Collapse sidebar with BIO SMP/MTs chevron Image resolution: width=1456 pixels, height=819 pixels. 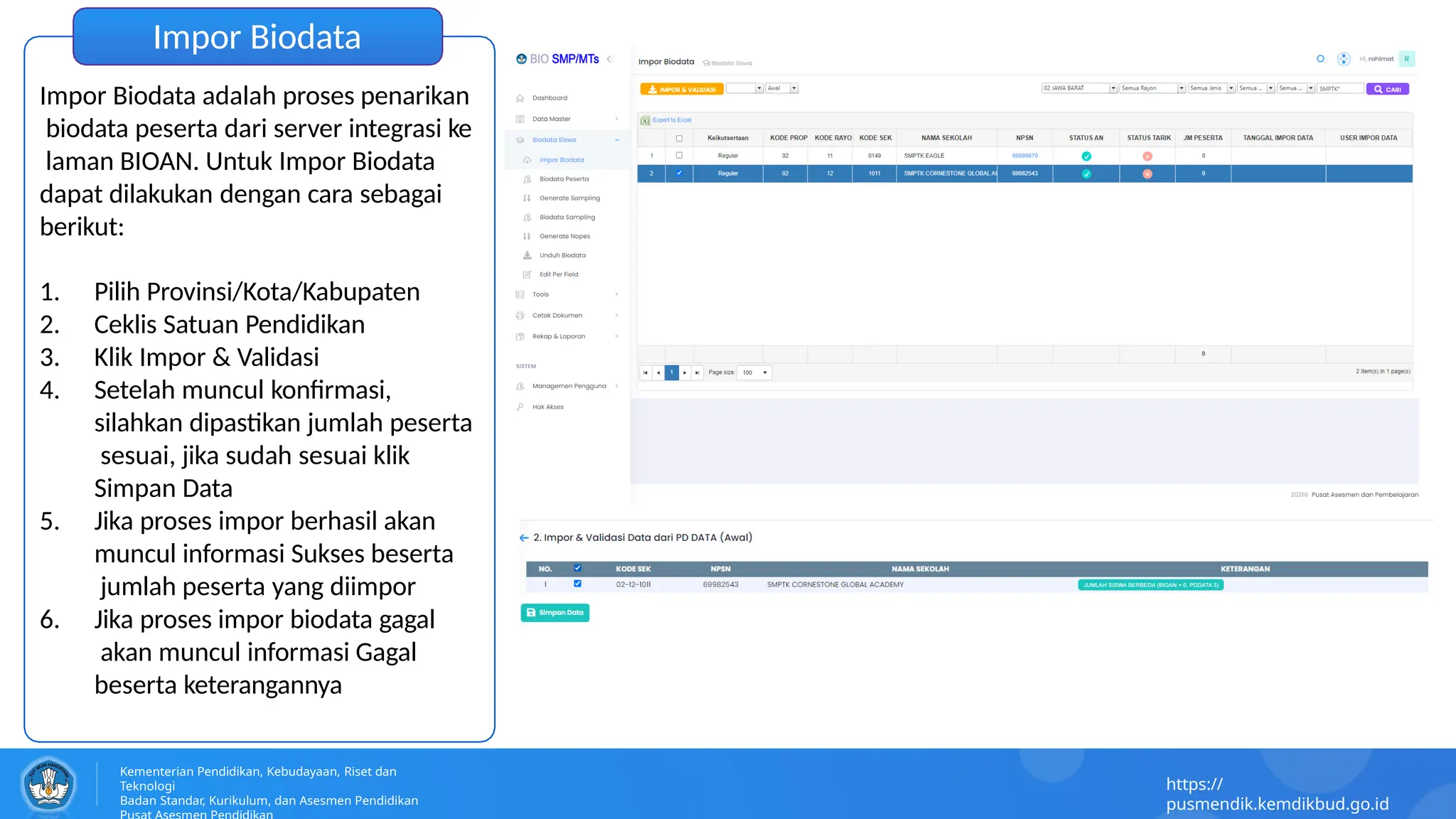pyautogui.click(x=609, y=59)
